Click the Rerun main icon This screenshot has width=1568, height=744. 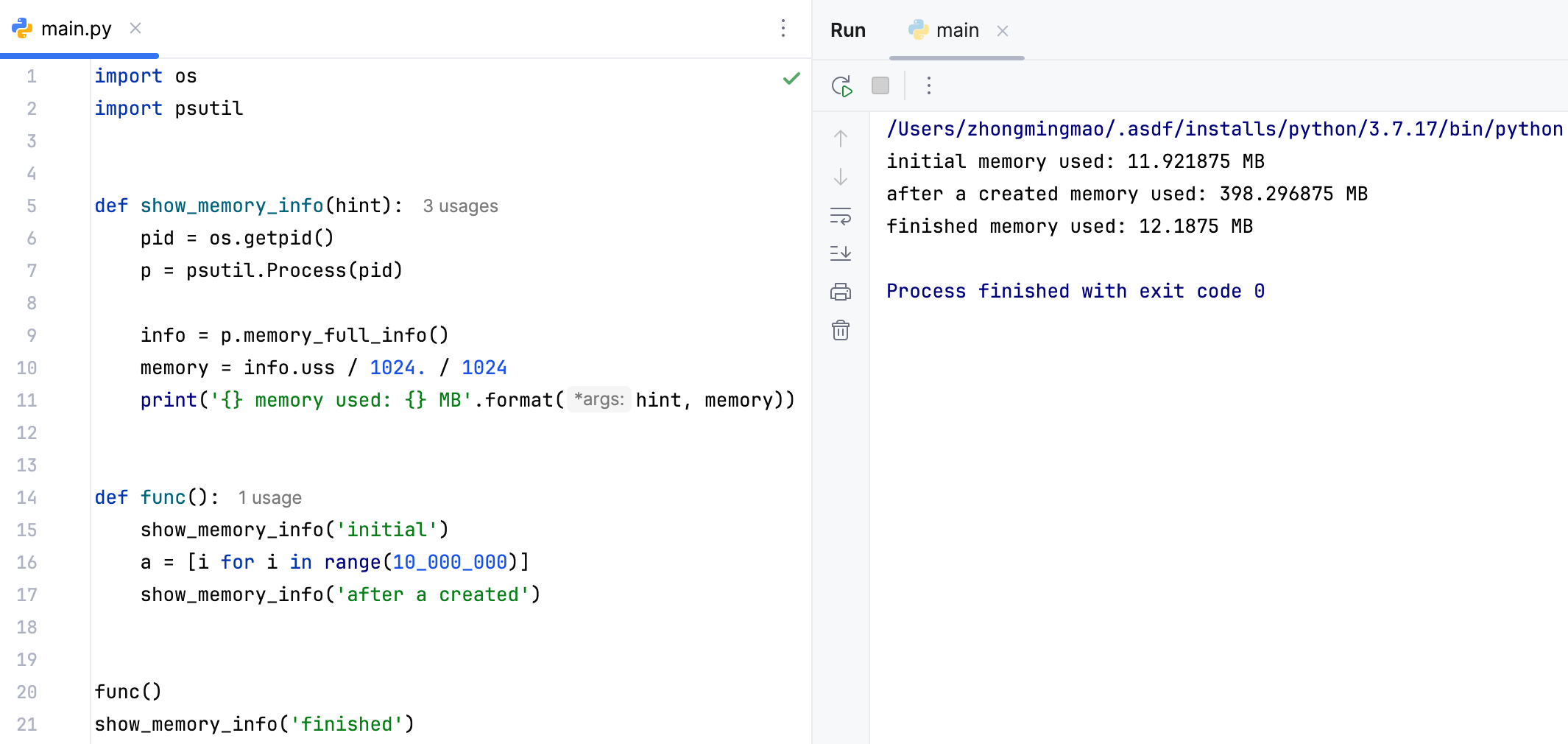pyautogui.click(x=841, y=86)
